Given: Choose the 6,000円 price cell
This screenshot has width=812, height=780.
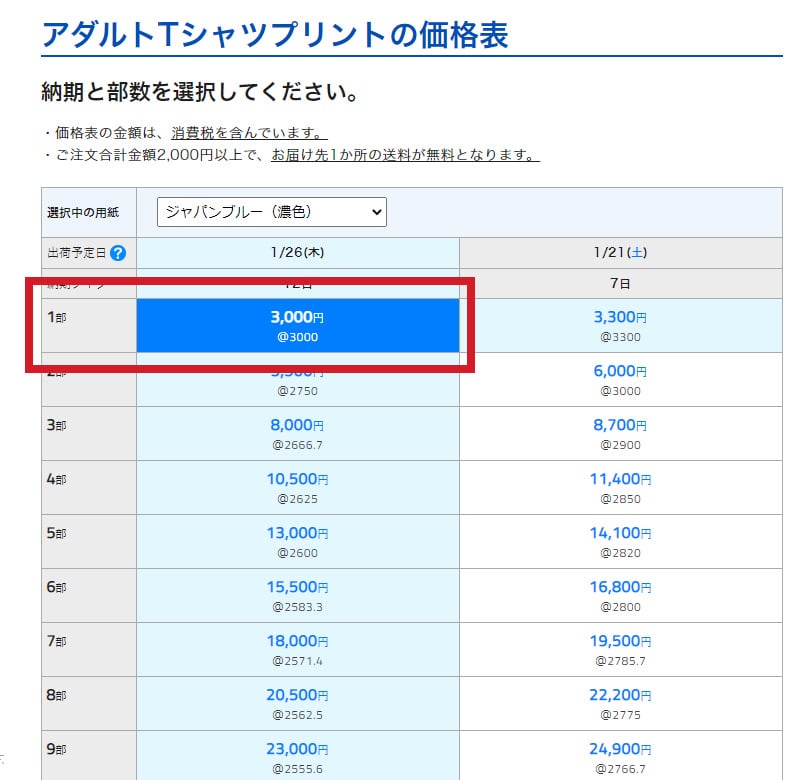Looking at the screenshot, I should point(620,379).
